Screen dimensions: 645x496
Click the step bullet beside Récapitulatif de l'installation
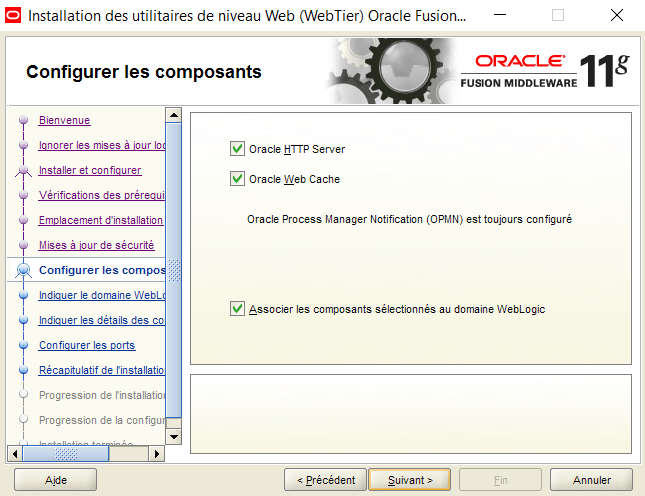(23, 371)
